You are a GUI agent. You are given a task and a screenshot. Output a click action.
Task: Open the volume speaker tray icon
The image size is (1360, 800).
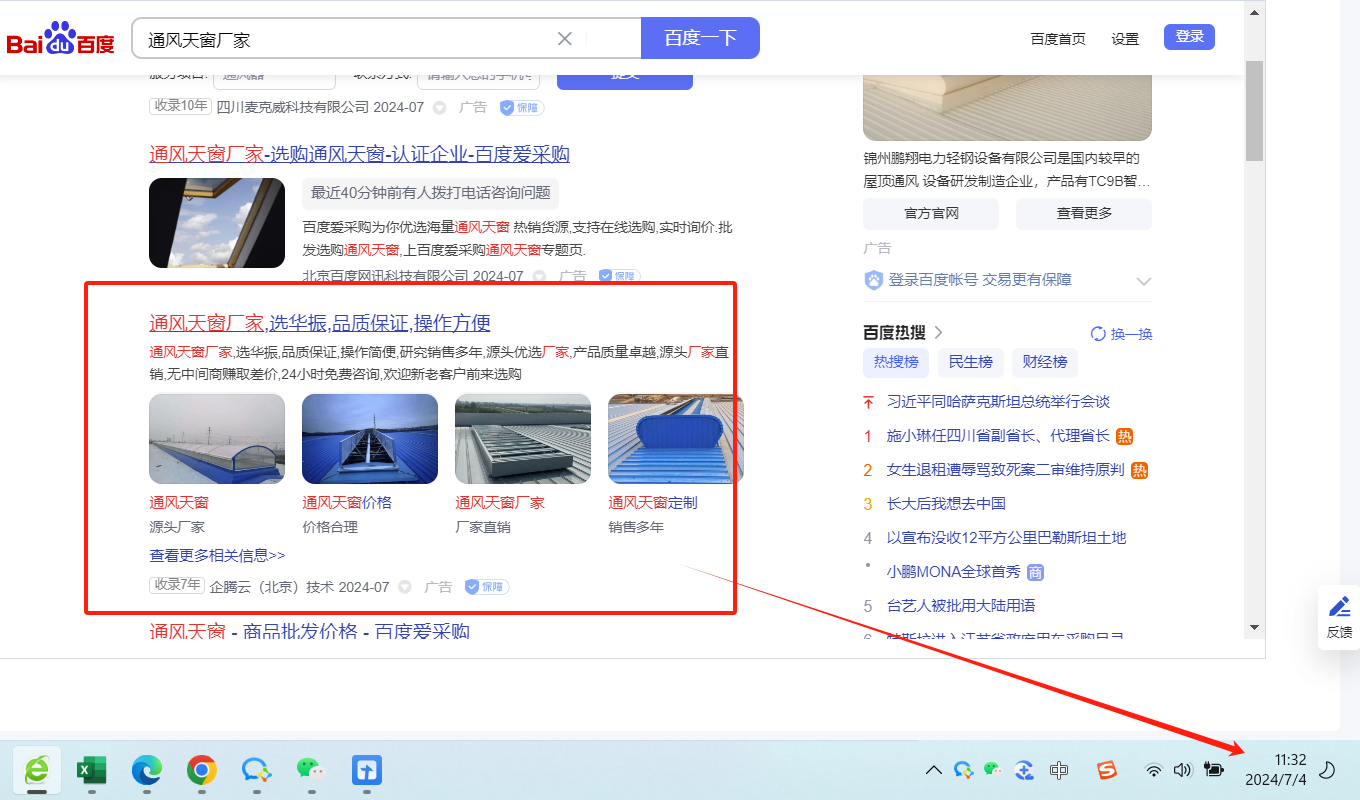(x=1183, y=770)
